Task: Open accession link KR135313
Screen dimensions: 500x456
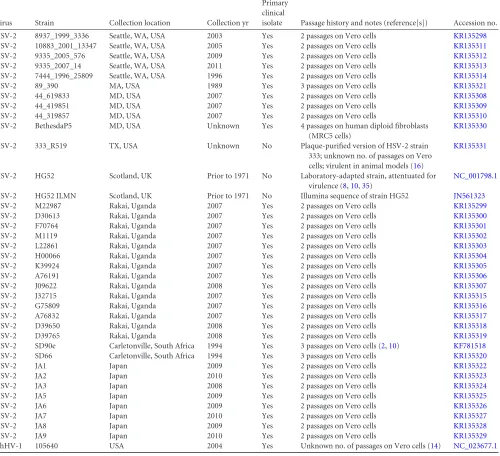Action: (470, 66)
